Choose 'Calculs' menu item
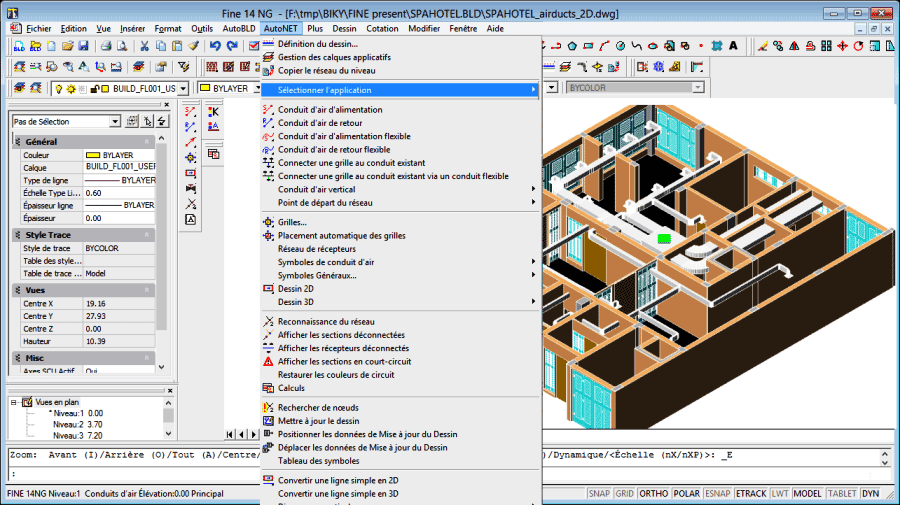900x505 pixels. coord(400,389)
